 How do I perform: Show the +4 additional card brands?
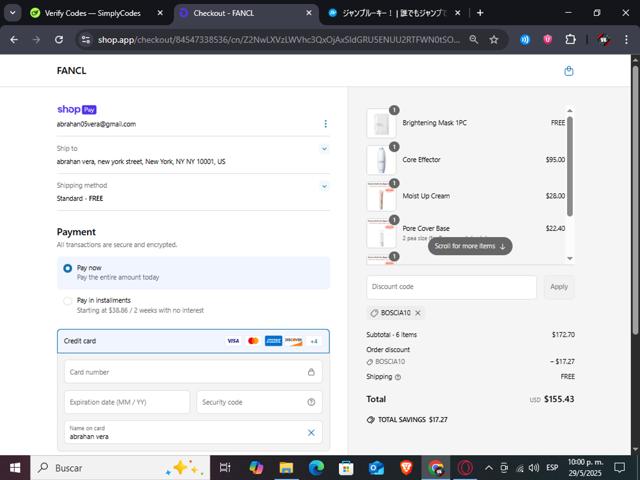pos(313,341)
